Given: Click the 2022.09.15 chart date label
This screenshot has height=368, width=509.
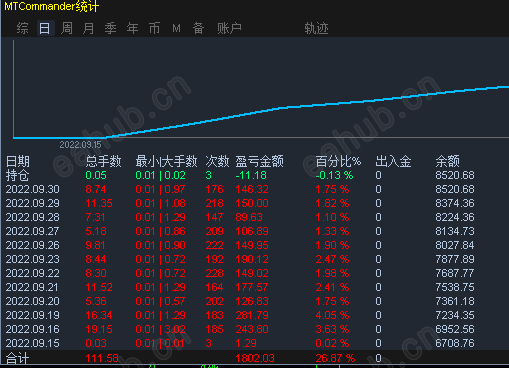Looking at the screenshot, I should tap(80, 145).
